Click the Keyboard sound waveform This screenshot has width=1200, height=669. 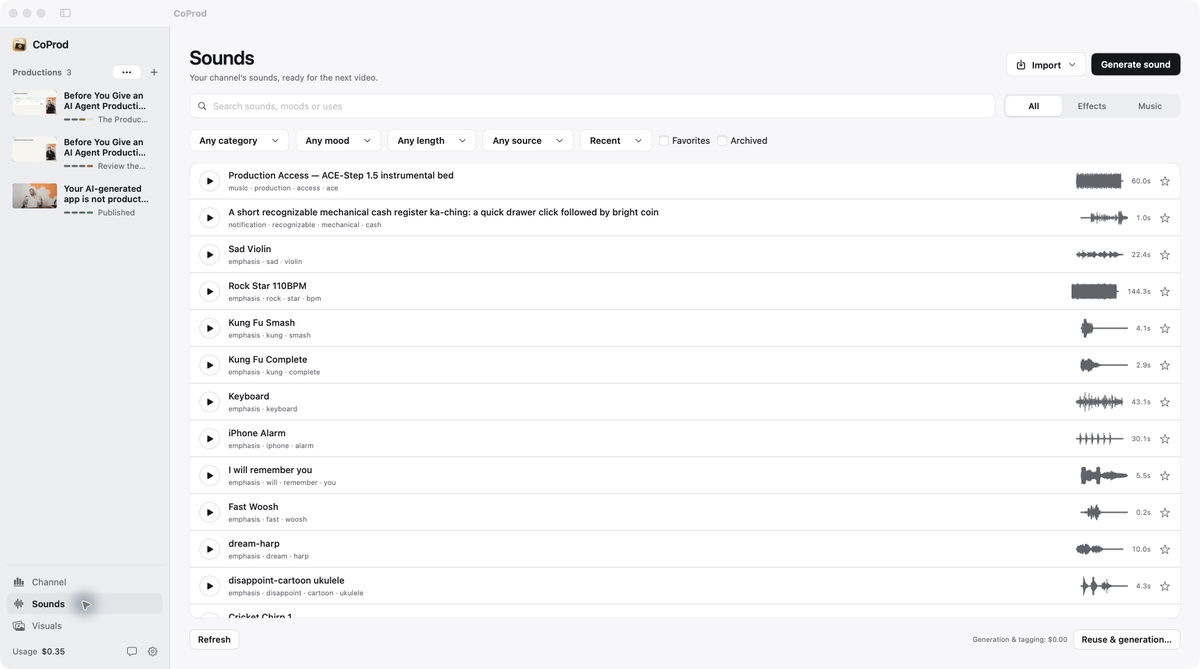click(x=1099, y=402)
